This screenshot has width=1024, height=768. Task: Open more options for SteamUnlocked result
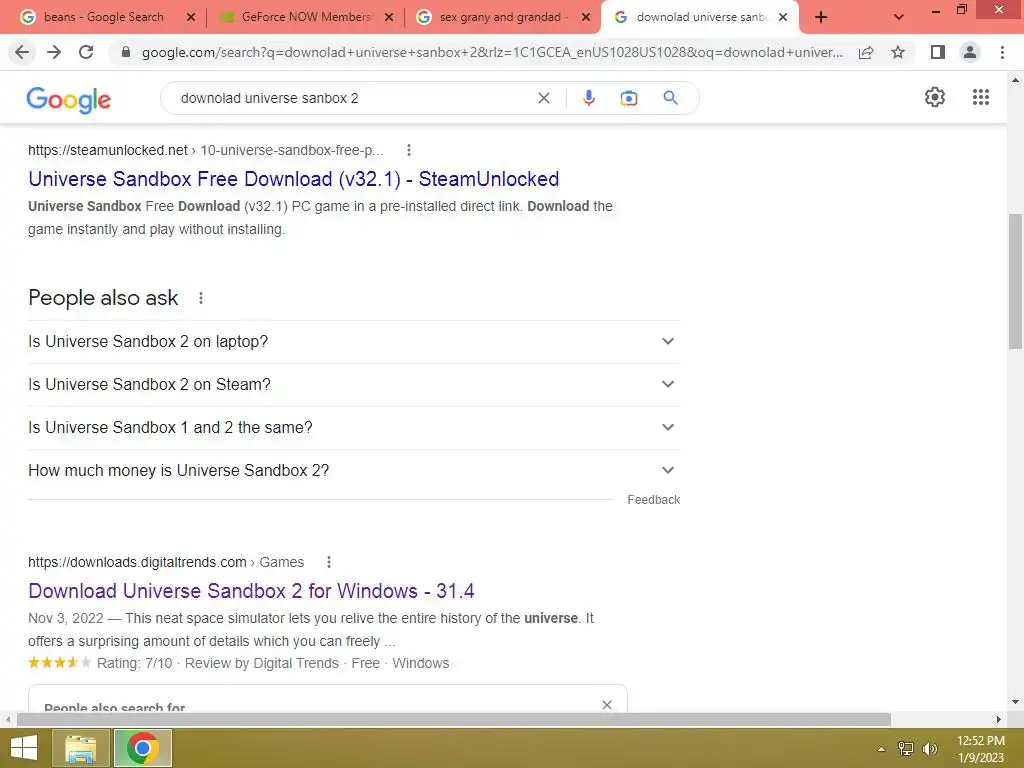coord(409,150)
